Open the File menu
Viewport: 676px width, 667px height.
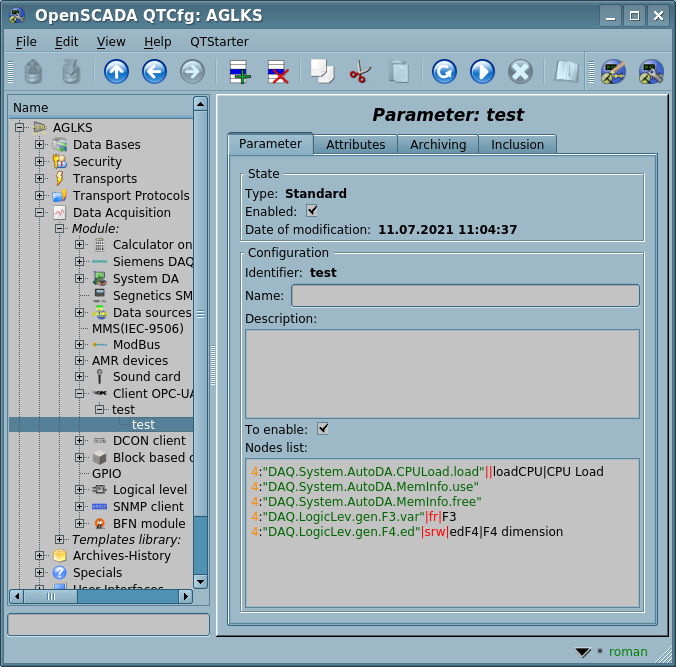coord(26,41)
